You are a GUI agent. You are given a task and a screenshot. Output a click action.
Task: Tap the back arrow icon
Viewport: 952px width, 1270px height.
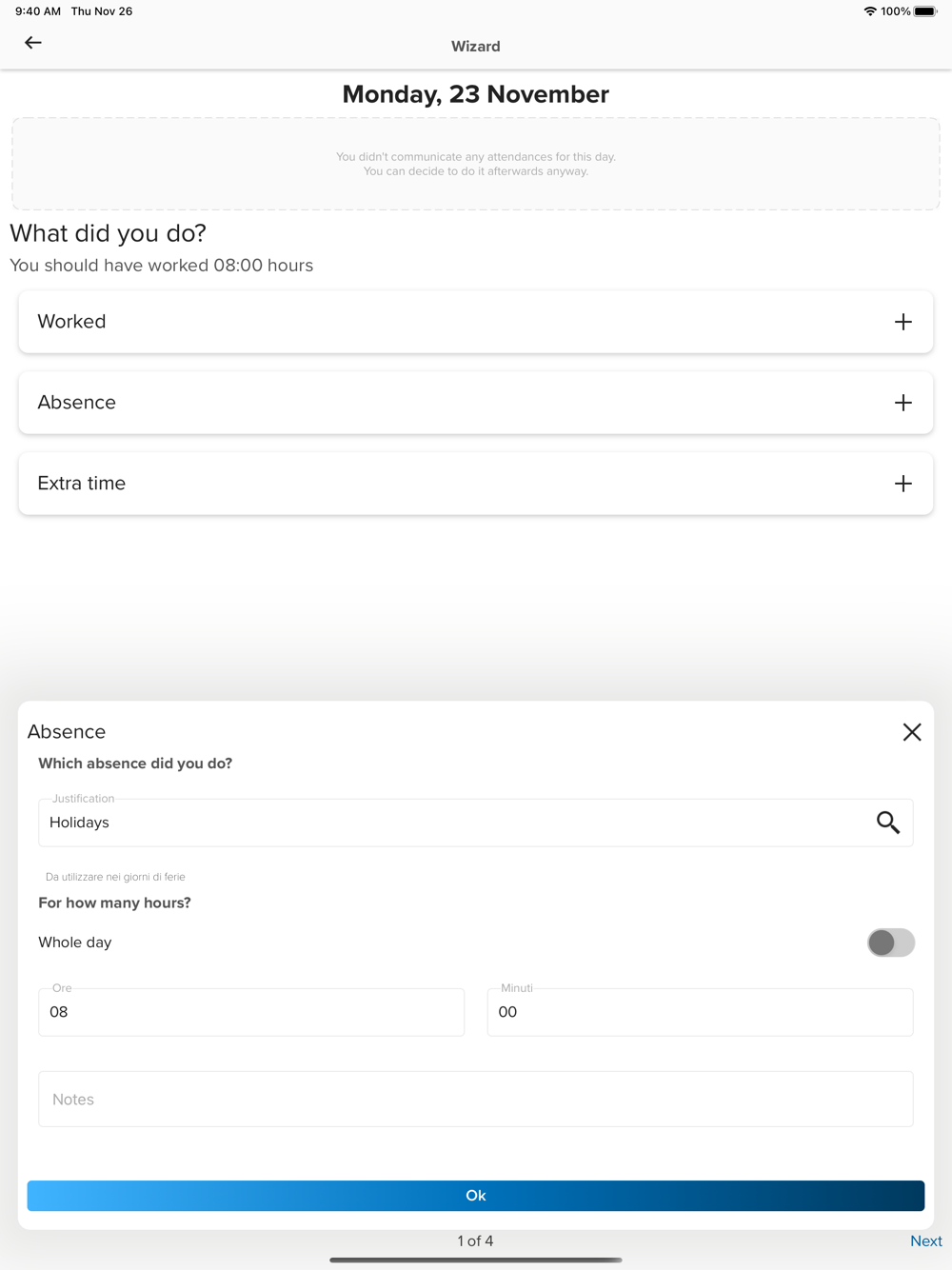(x=33, y=43)
